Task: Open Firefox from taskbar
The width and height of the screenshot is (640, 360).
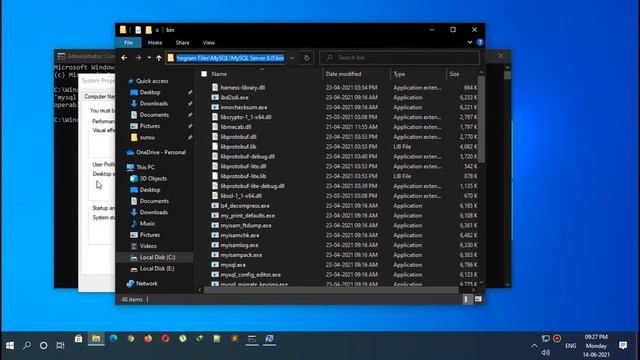Action: 148,338
